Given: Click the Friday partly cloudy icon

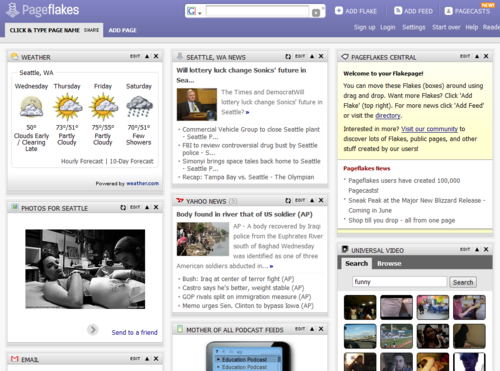Looking at the screenshot, I should tap(103, 107).
